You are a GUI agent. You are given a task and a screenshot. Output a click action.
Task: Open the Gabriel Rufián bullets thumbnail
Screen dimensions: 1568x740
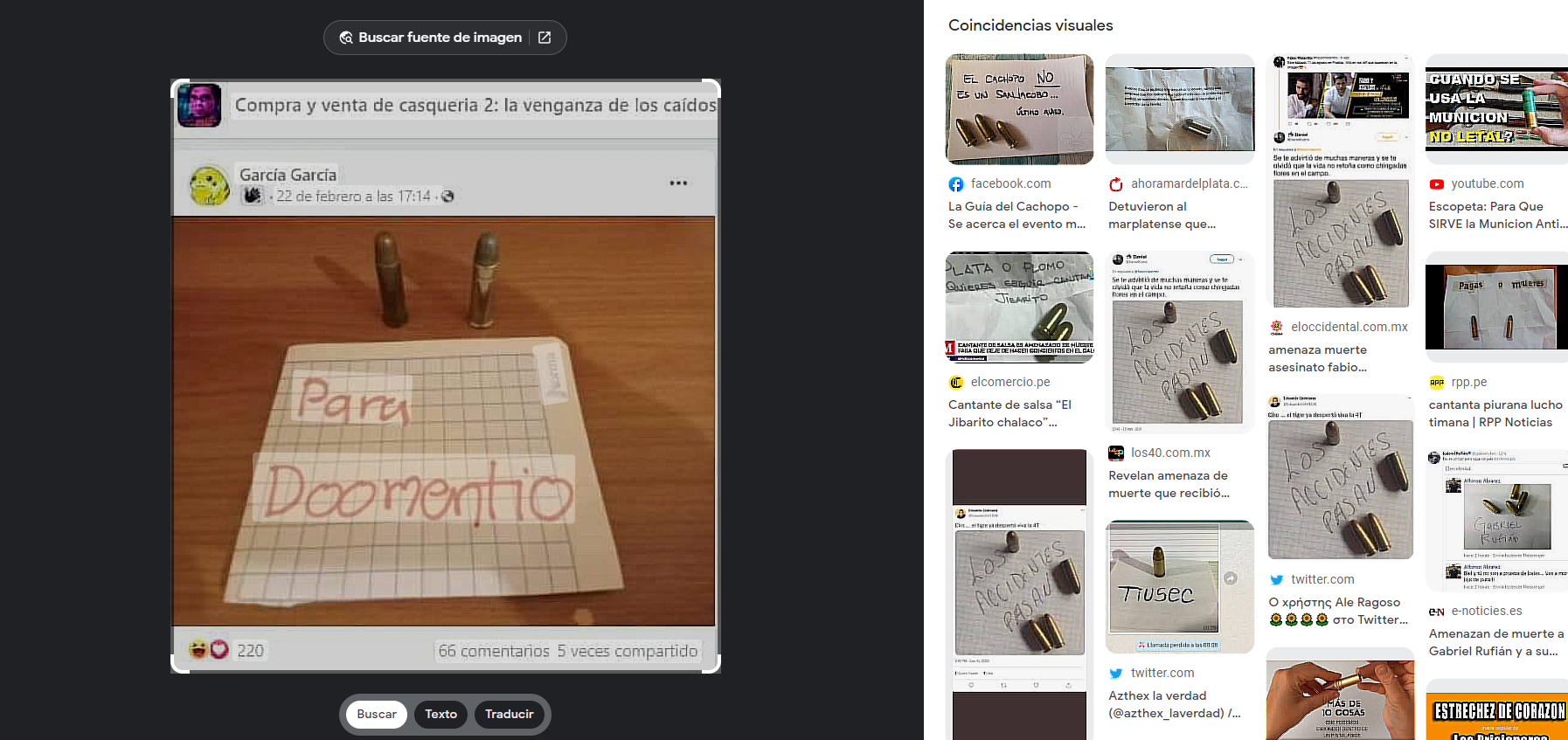pos(1496,521)
